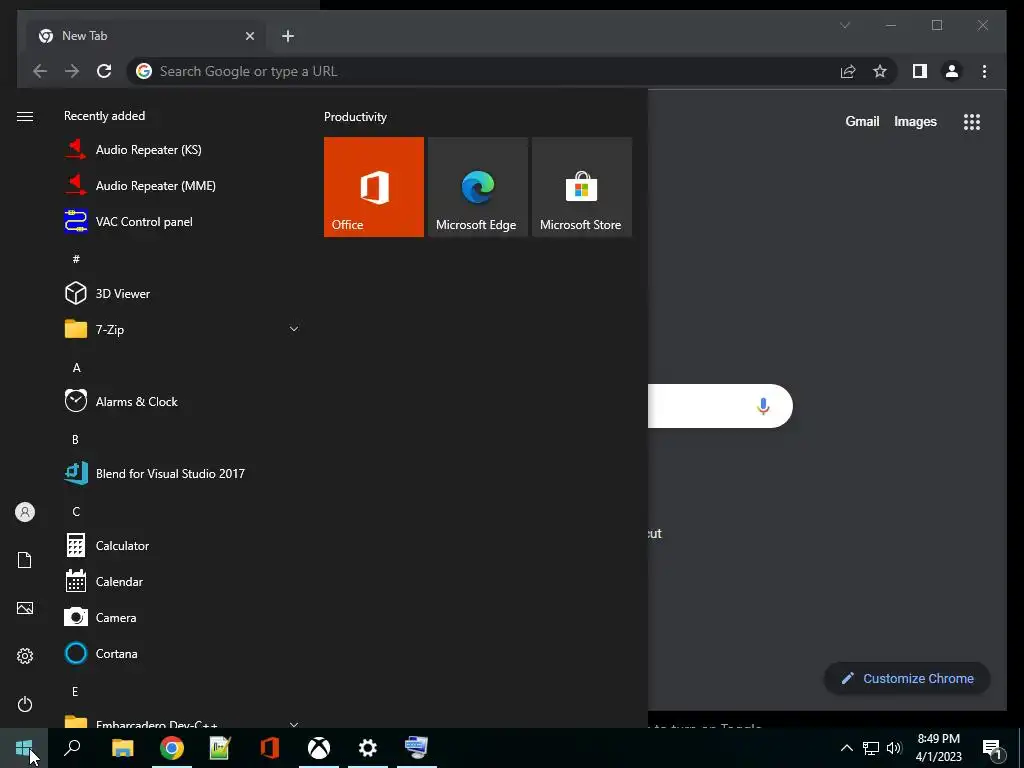Viewport: 1024px width, 768px height.
Task: Expand the Start menu hamburger
Action: pos(25,116)
